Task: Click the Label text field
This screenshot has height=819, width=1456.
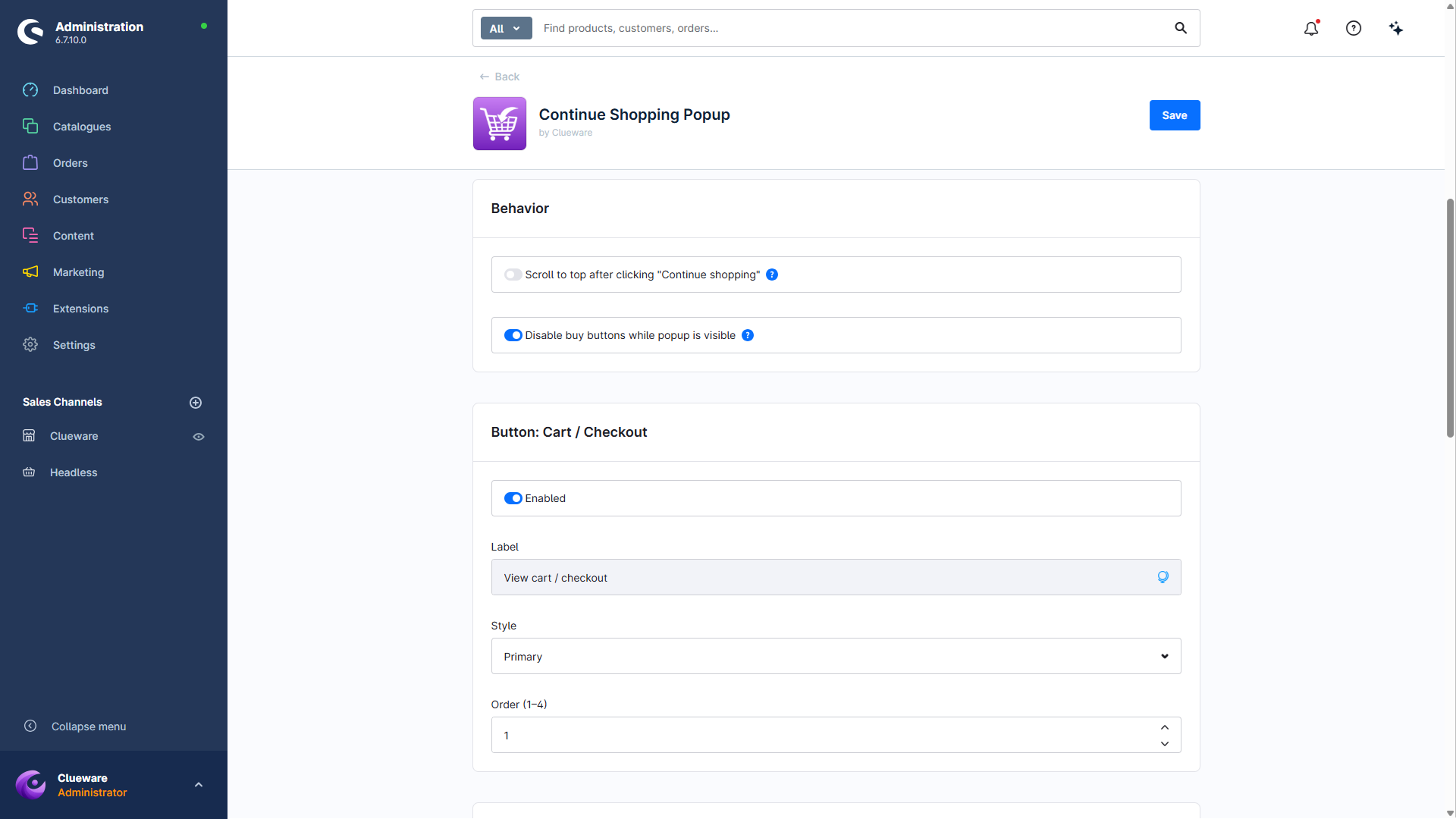Action: tap(836, 577)
